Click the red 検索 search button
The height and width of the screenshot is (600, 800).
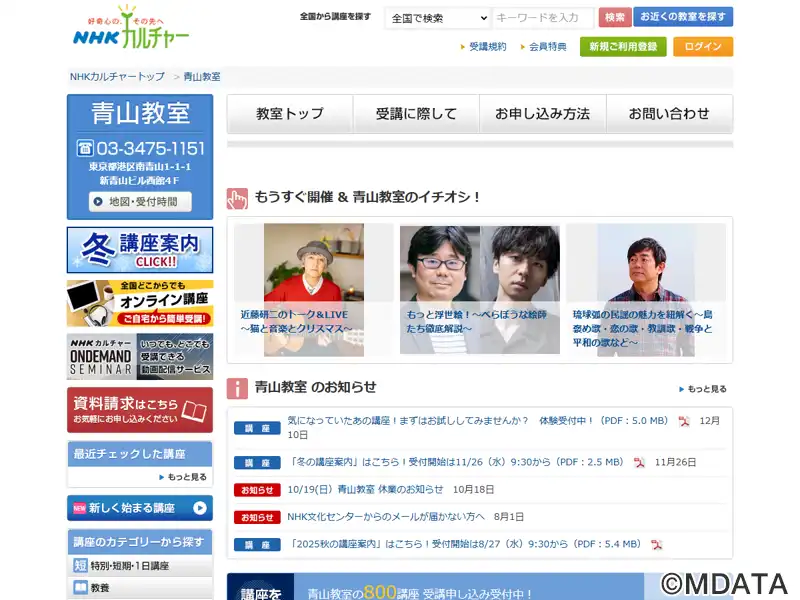click(615, 17)
